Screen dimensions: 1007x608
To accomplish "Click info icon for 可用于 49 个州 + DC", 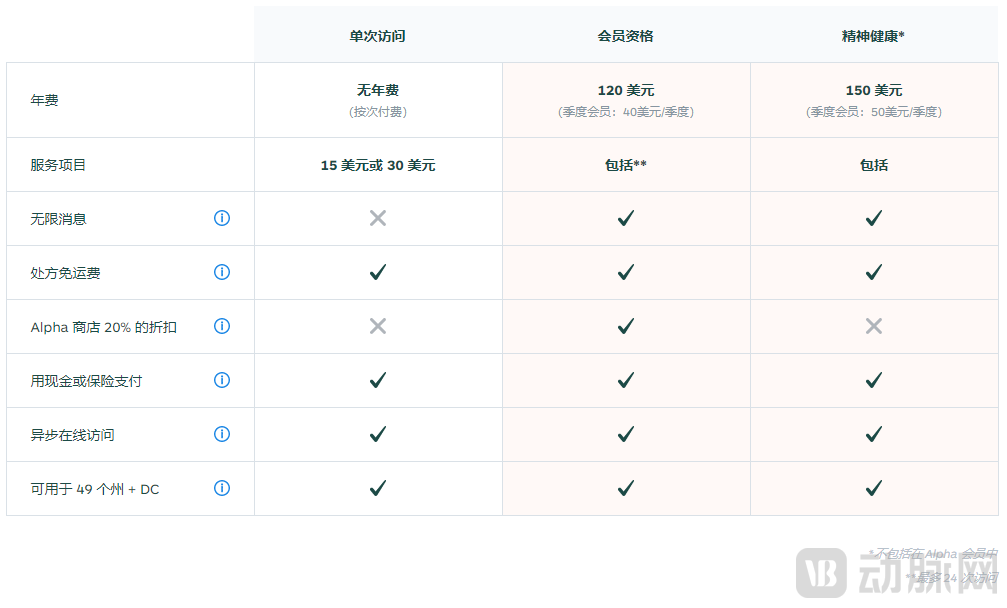I will [222, 488].
